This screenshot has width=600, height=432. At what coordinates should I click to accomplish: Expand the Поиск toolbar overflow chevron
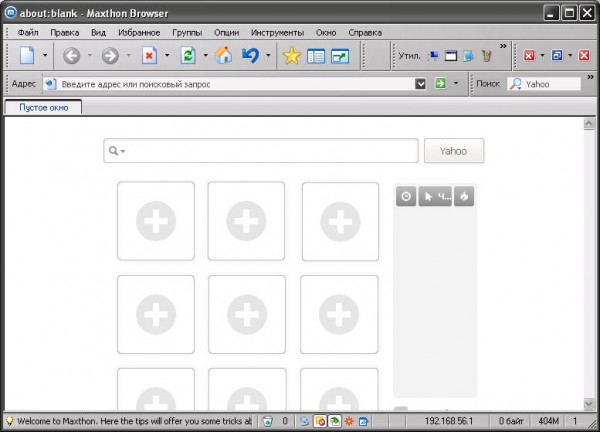tap(590, 77)
